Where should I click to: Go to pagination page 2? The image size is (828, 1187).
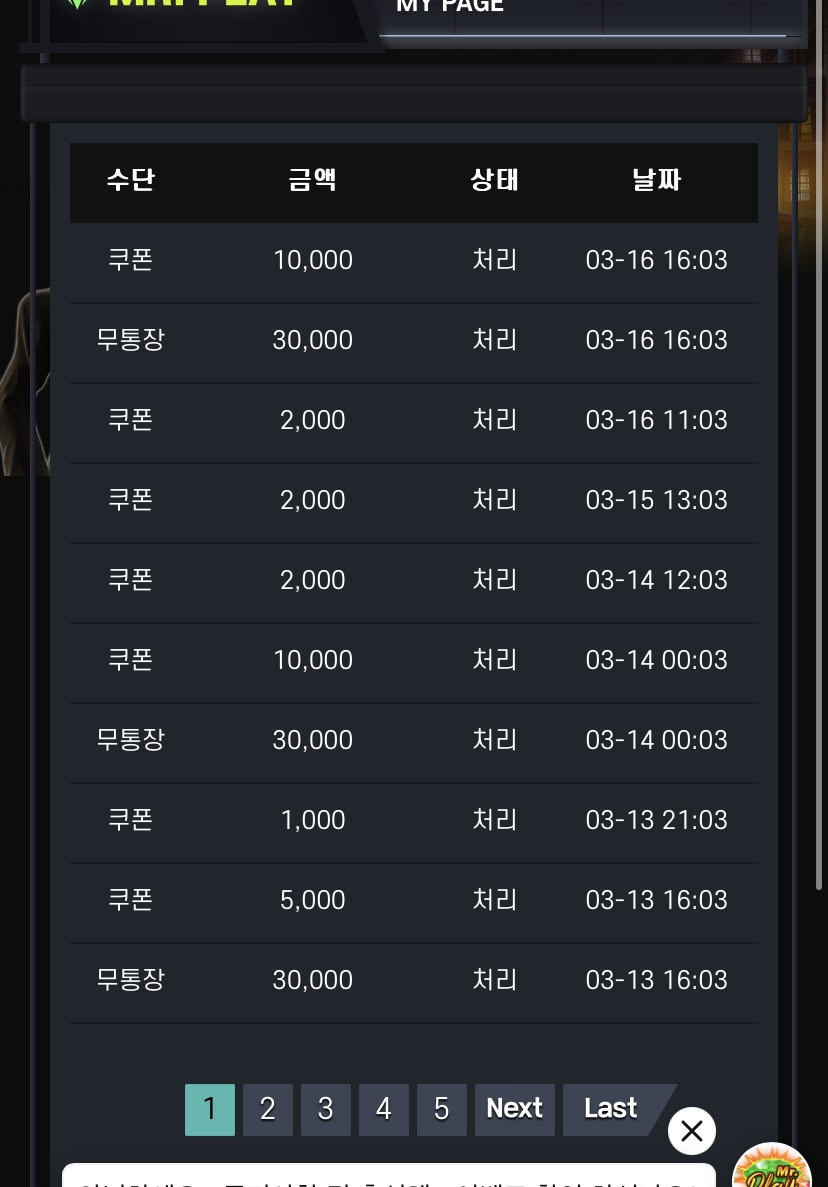tap(268, 1109)
